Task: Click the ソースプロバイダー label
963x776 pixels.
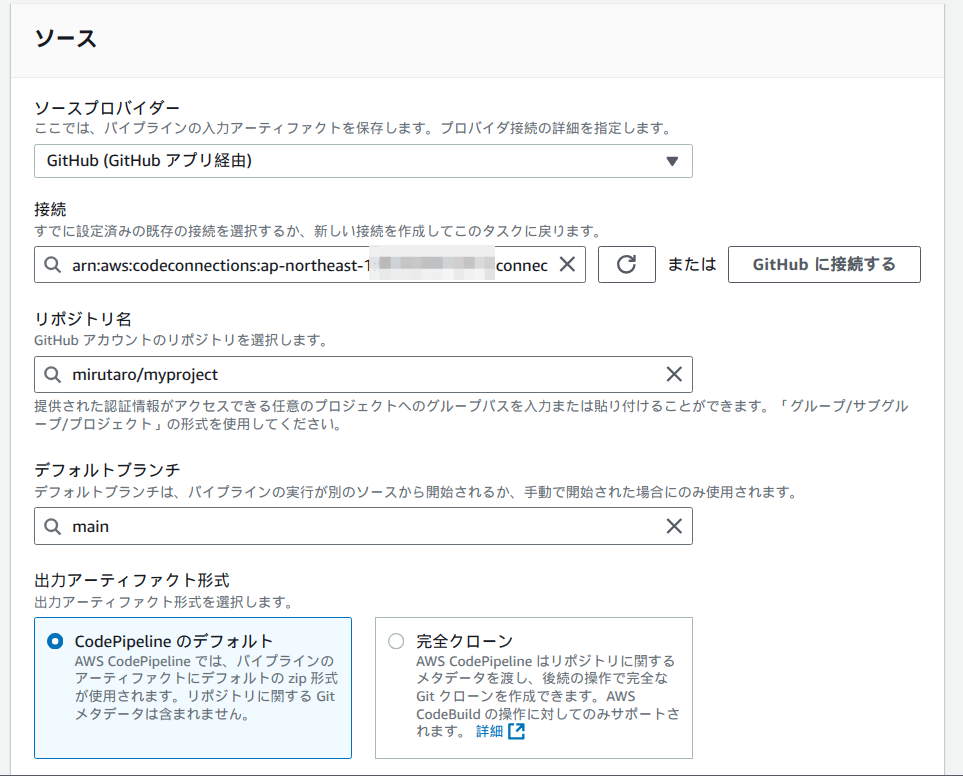Action: click(107, 108)
